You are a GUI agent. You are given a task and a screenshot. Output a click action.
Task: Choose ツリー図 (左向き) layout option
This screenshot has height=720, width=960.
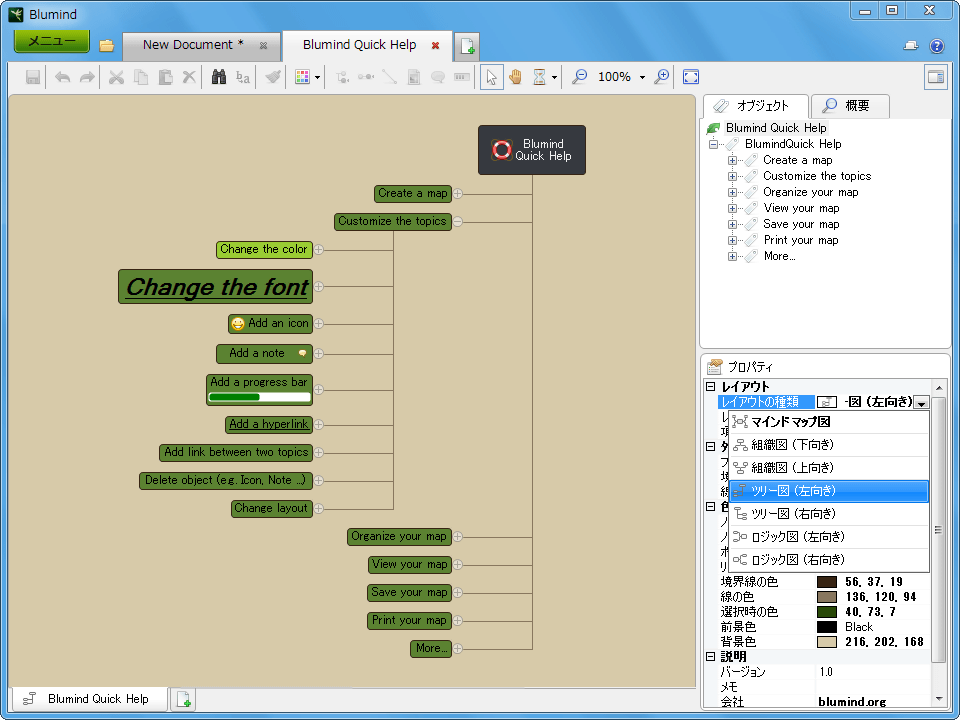tap(829, 491)
